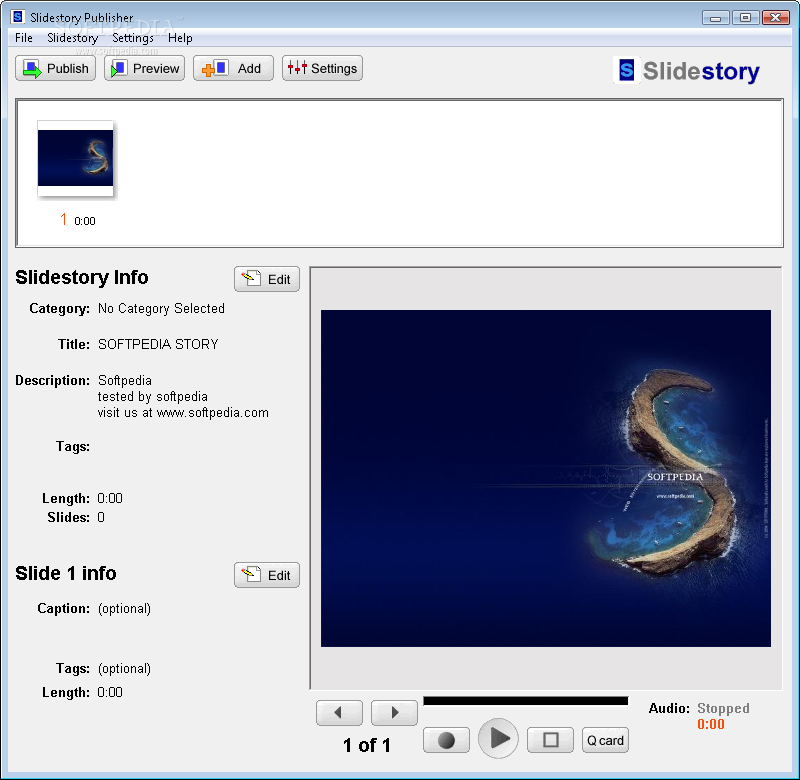Edit the Slide 1 info section
The image size is (800, 780).
coord(267,575)
